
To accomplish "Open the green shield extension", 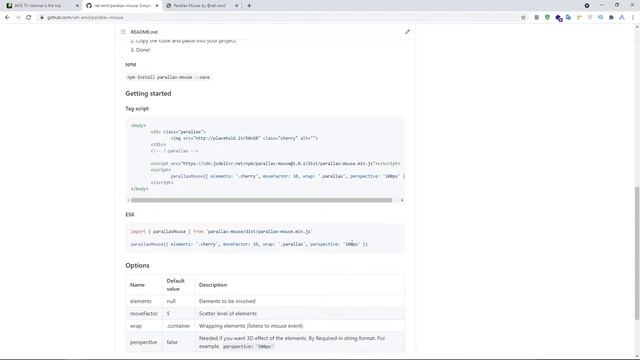I will tap(547, 18).
